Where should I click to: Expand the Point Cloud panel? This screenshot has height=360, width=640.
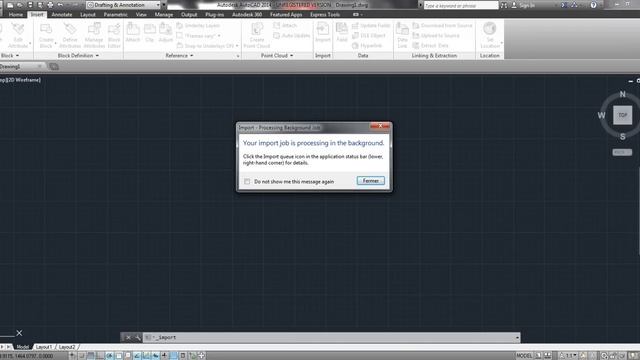click(277, 56)
